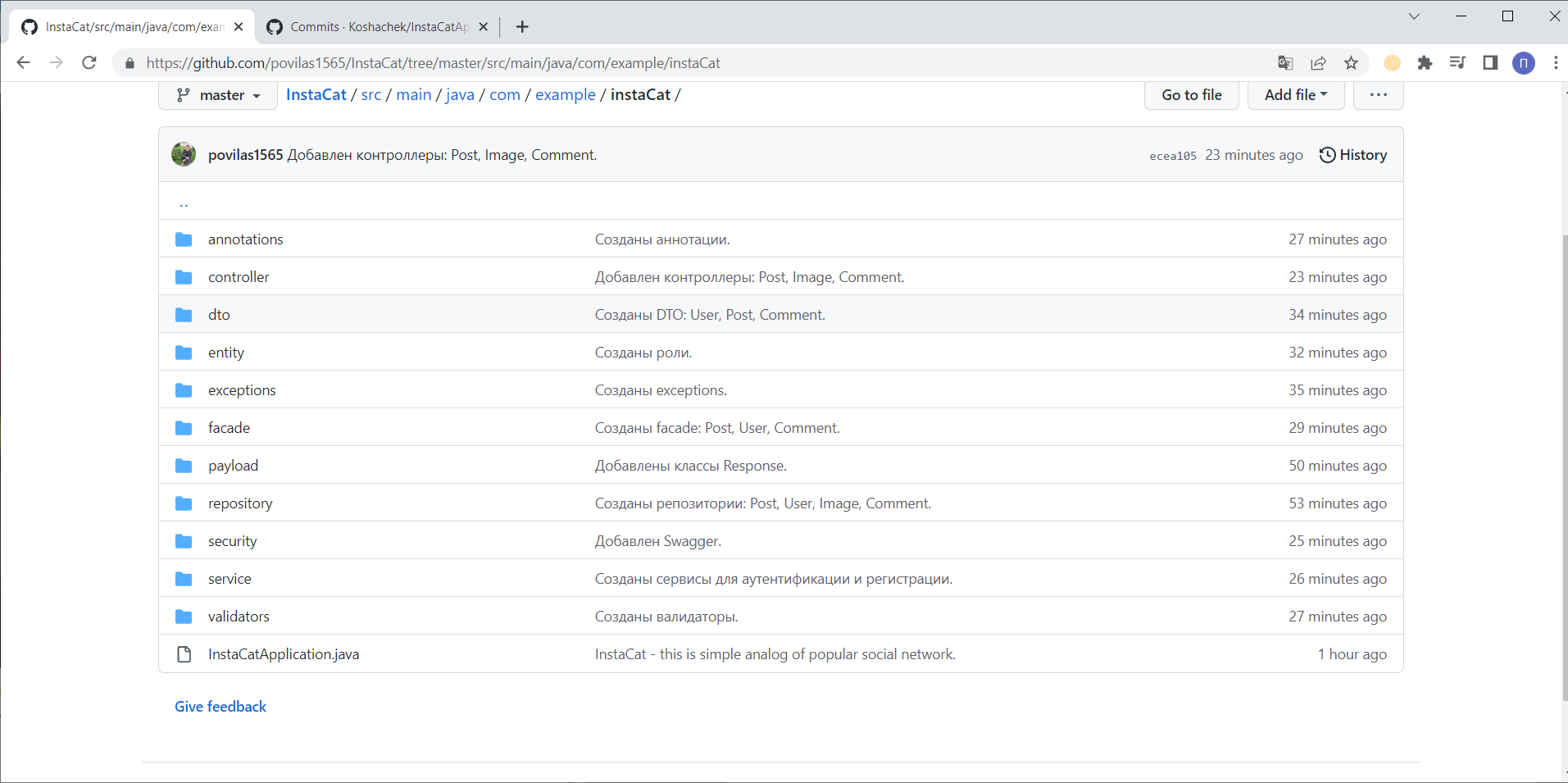The height and width of the screenshot is (783, 1568).
Task: Open a new tab with plus button
Action: coord(522,27)
